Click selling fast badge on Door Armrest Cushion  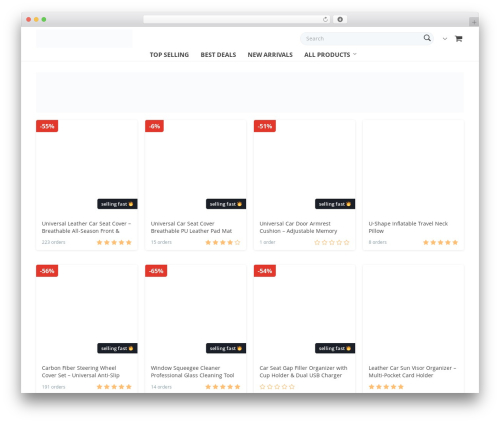click(335, 204)
